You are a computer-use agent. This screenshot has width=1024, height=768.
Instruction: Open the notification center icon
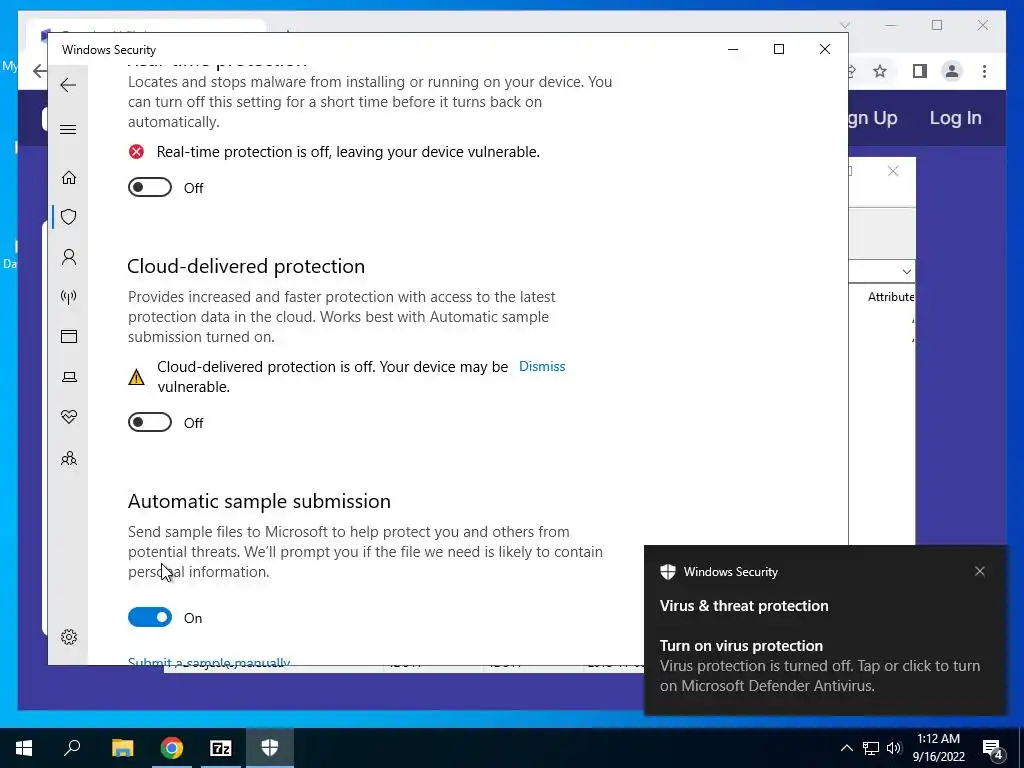click(993, 748)
